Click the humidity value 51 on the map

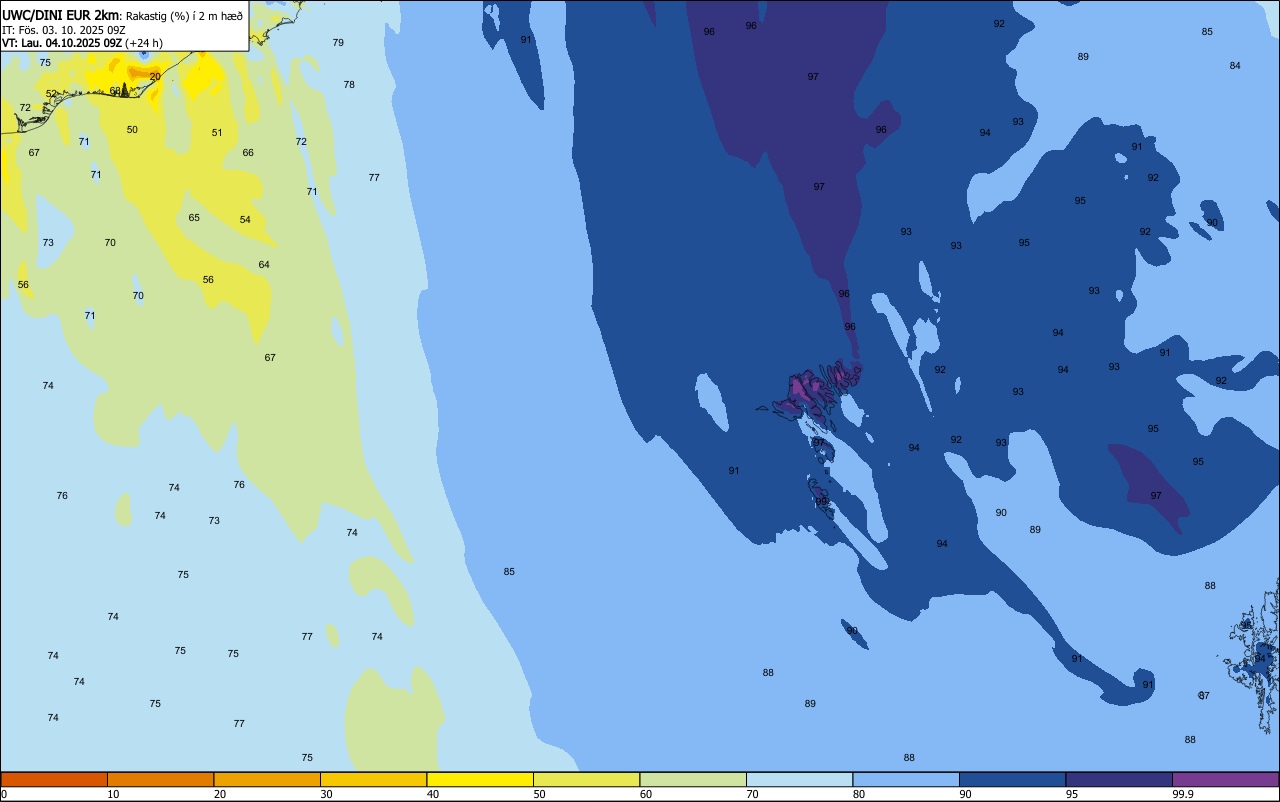tap(217, 133)
